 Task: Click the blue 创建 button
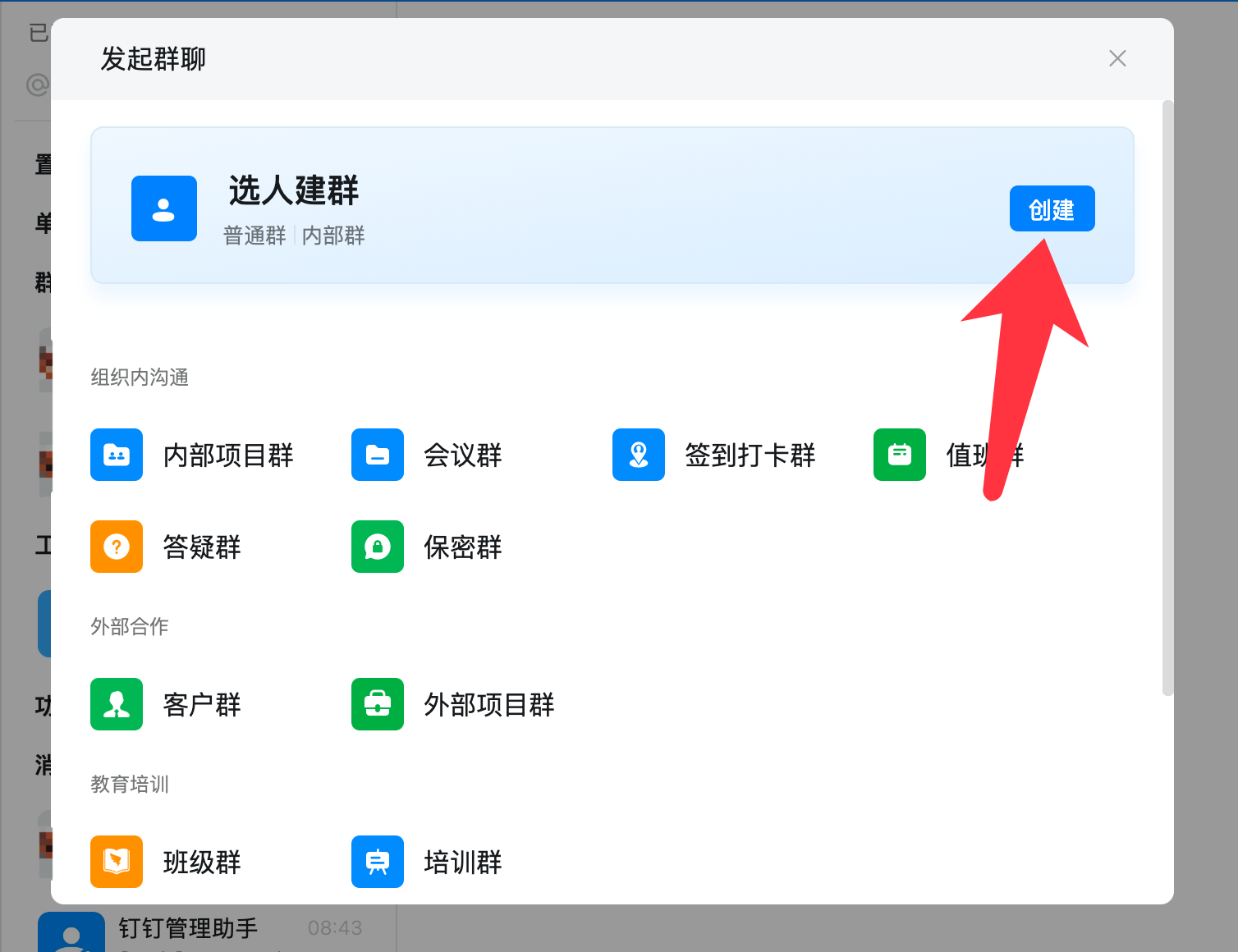coord(1052,208)
